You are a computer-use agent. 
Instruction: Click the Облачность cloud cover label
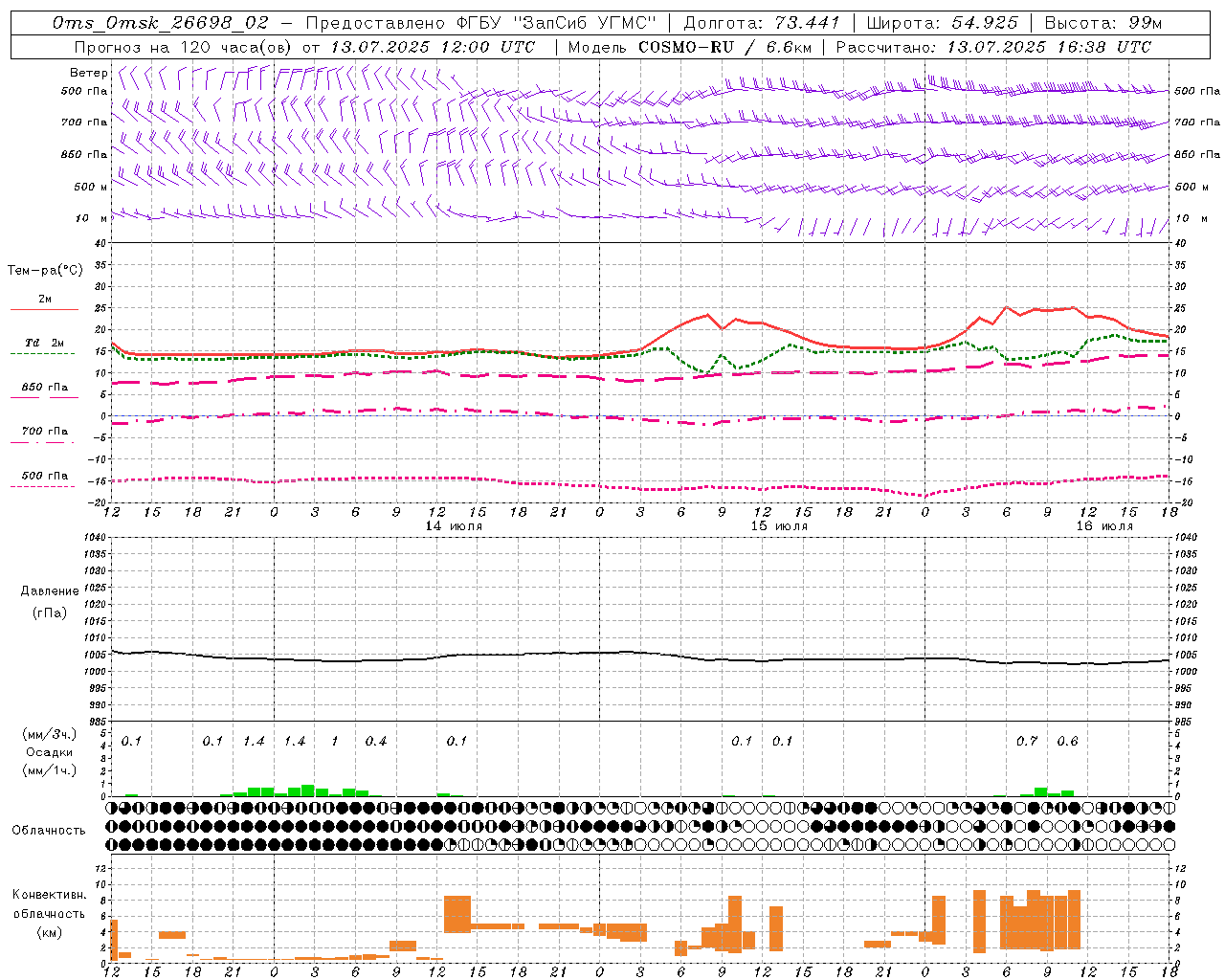49,831
